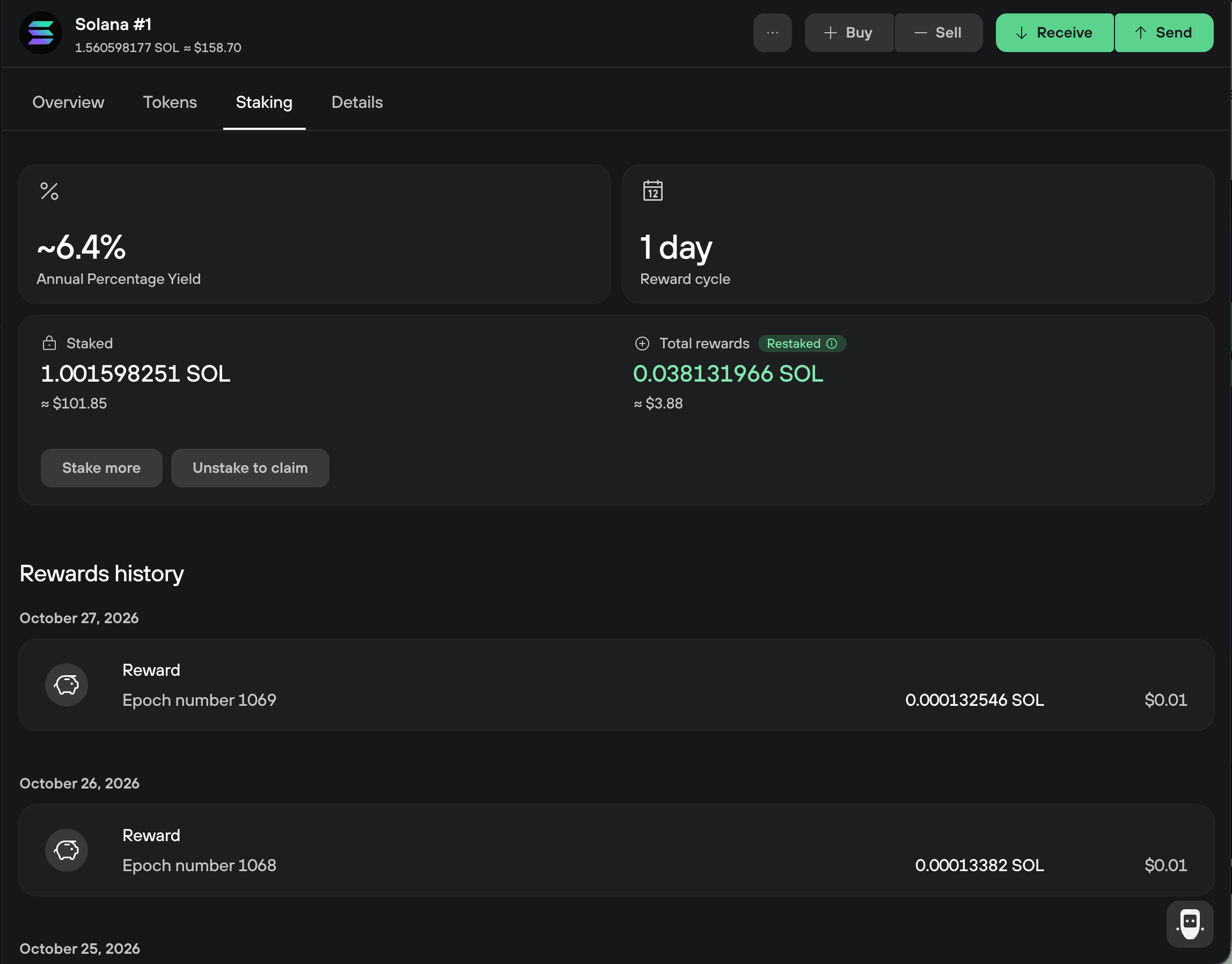Click the lock icon next to Staked
Screen dimensions: 1232x964
point(49,343)
